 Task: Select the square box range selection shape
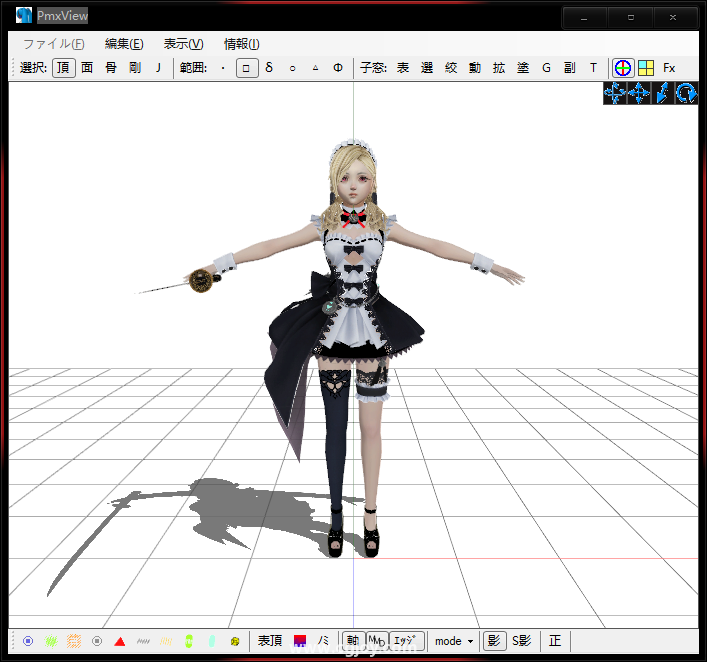click(x=247, y=68)
